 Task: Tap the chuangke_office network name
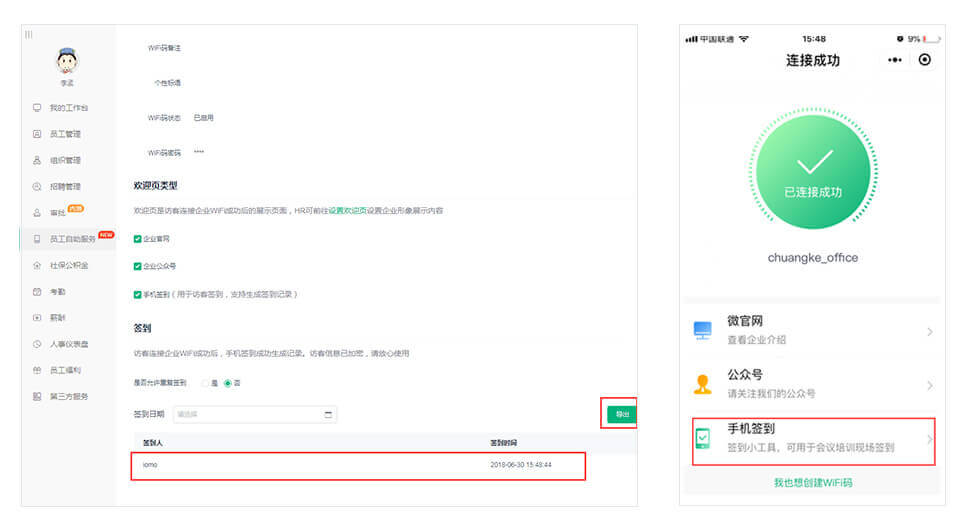pyautogui.click(x=813, y=258)
